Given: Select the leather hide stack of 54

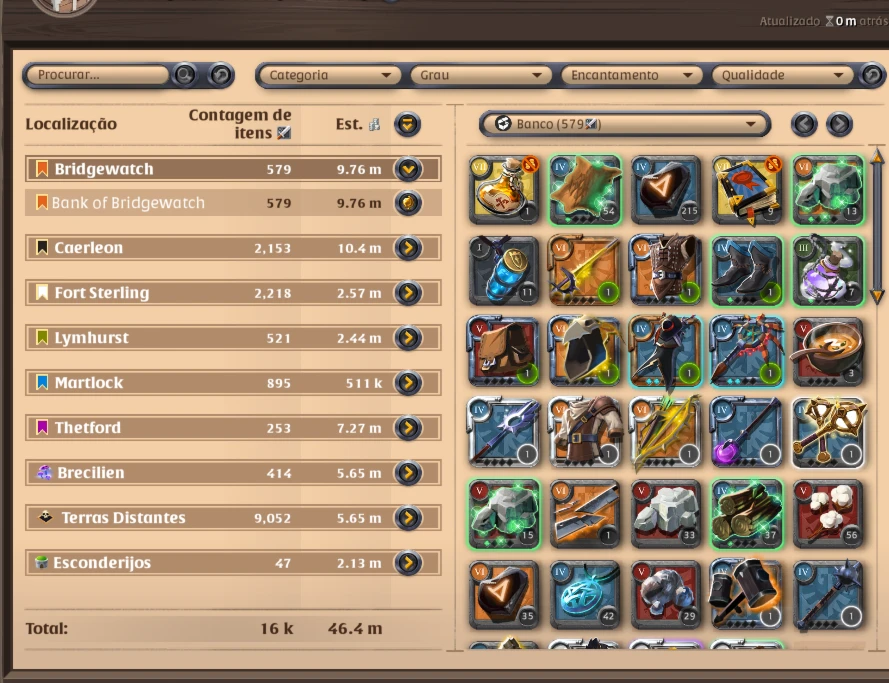Looking at the screenshot, I should (585, 190).
